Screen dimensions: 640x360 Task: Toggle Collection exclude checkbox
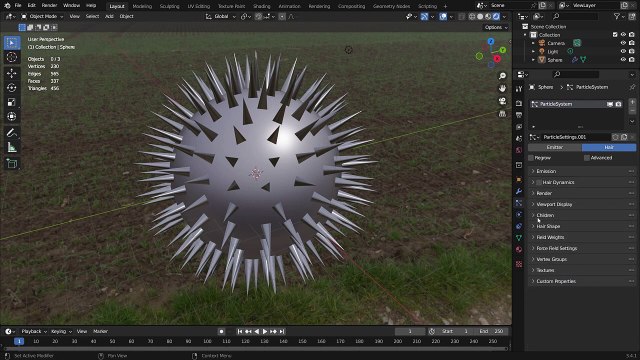[x=615, y=35]
